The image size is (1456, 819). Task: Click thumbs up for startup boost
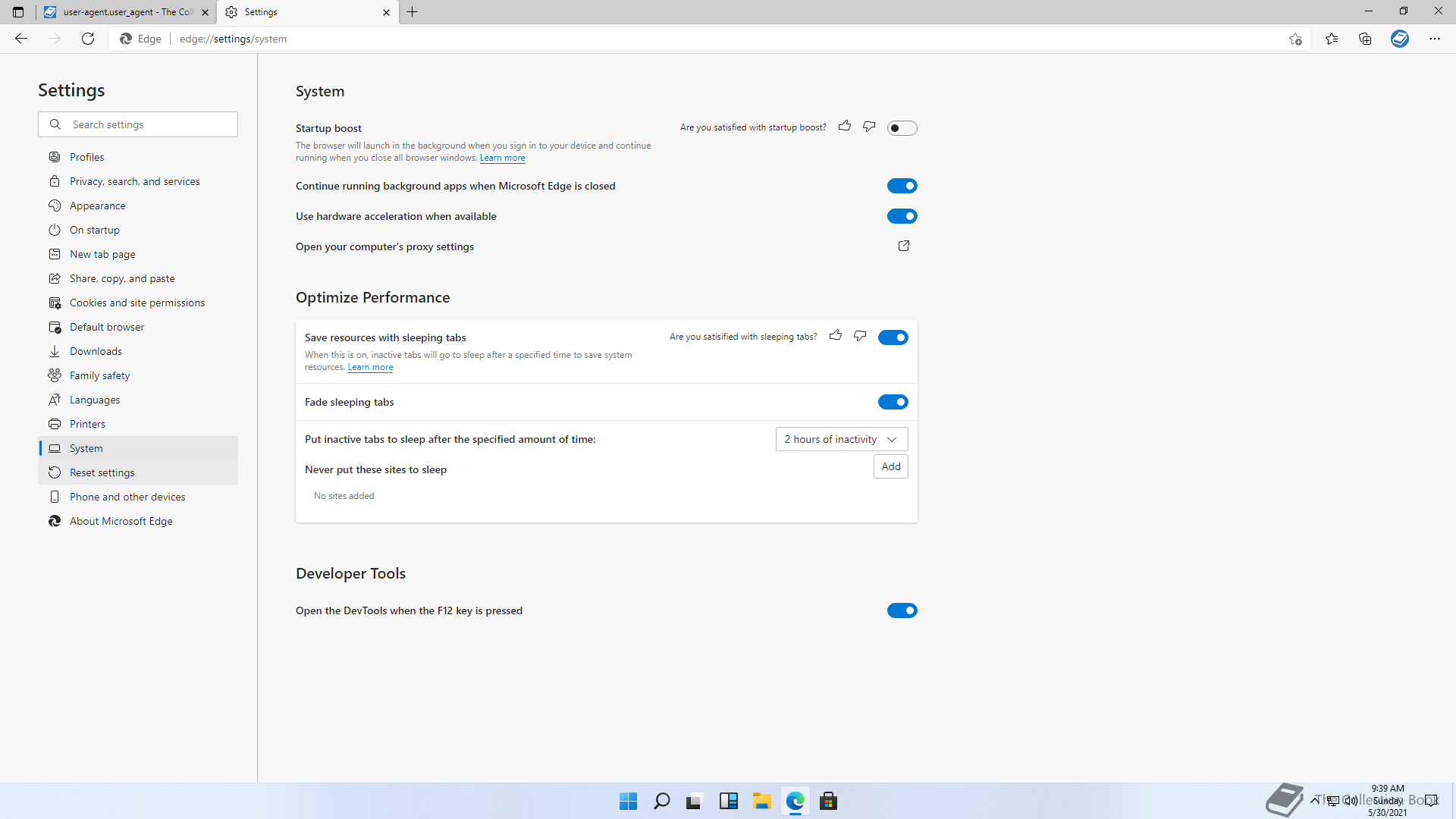pyautogui.click(x=845, y=127)
